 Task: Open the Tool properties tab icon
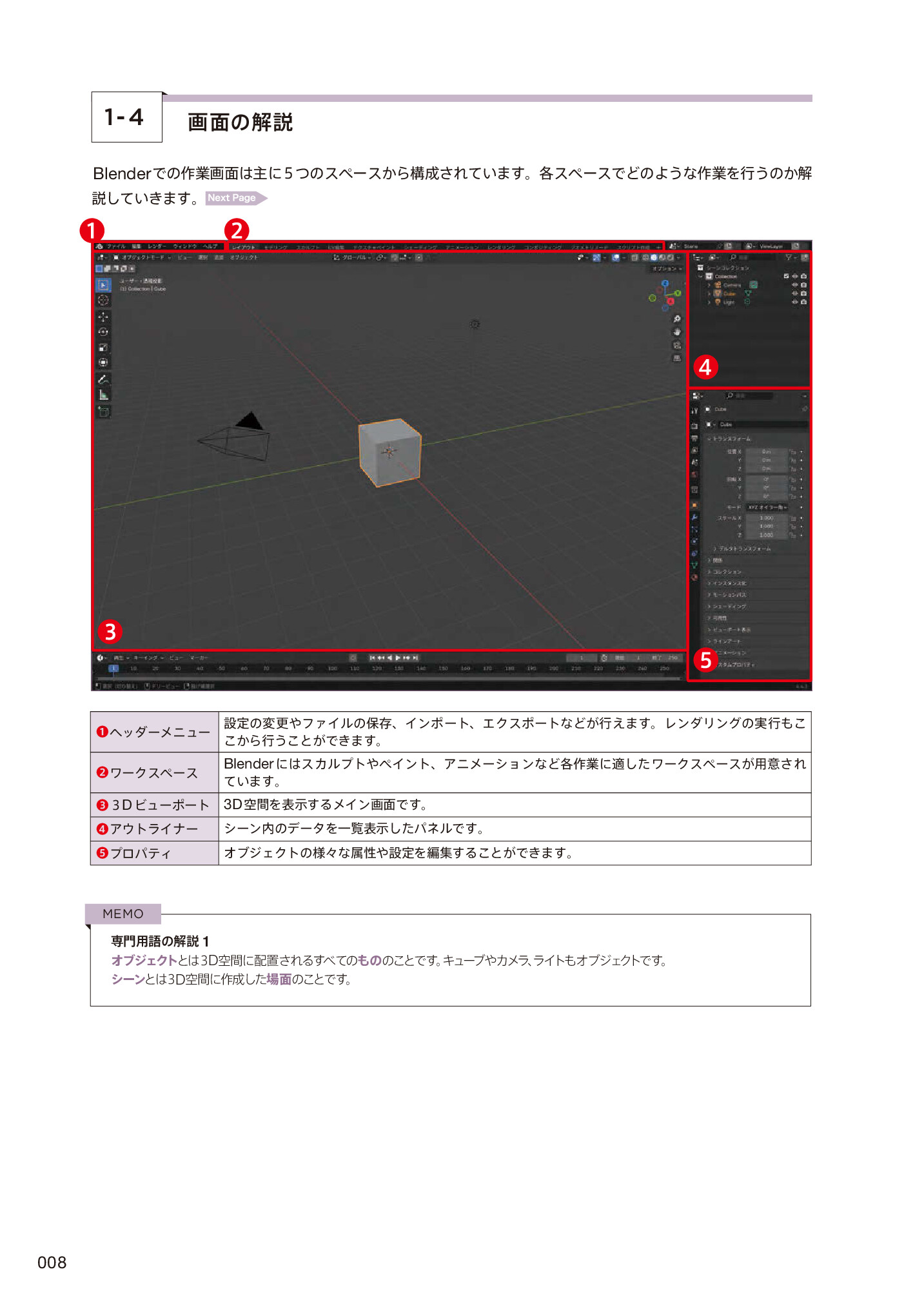[694, 411]
